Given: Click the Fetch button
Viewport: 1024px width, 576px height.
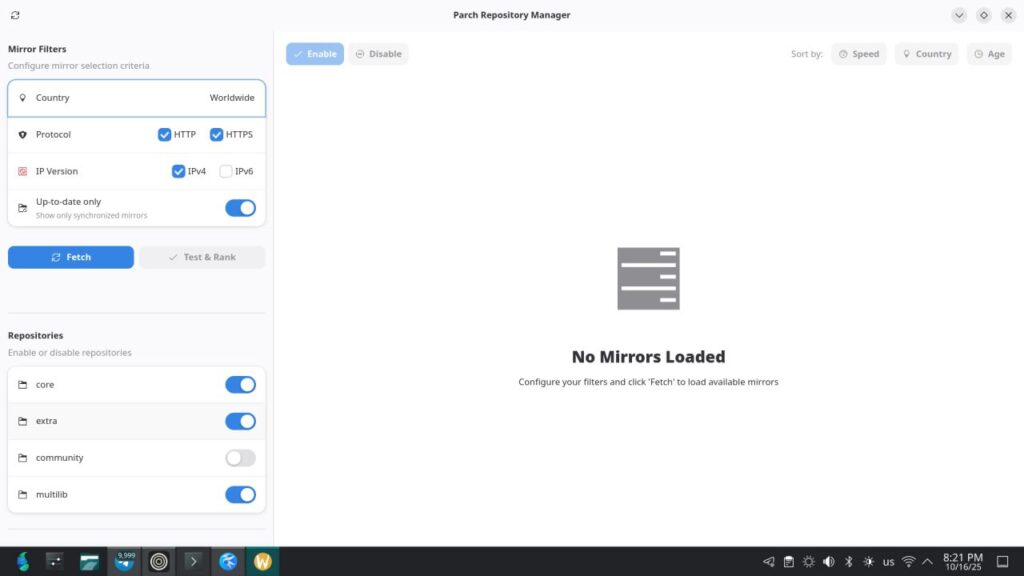Looking at the screenshot, I should [x=71, y=257].
